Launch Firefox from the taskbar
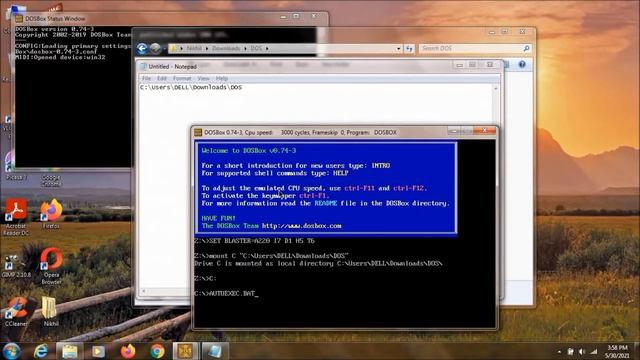The image size is (640, 360). [128, 351]
